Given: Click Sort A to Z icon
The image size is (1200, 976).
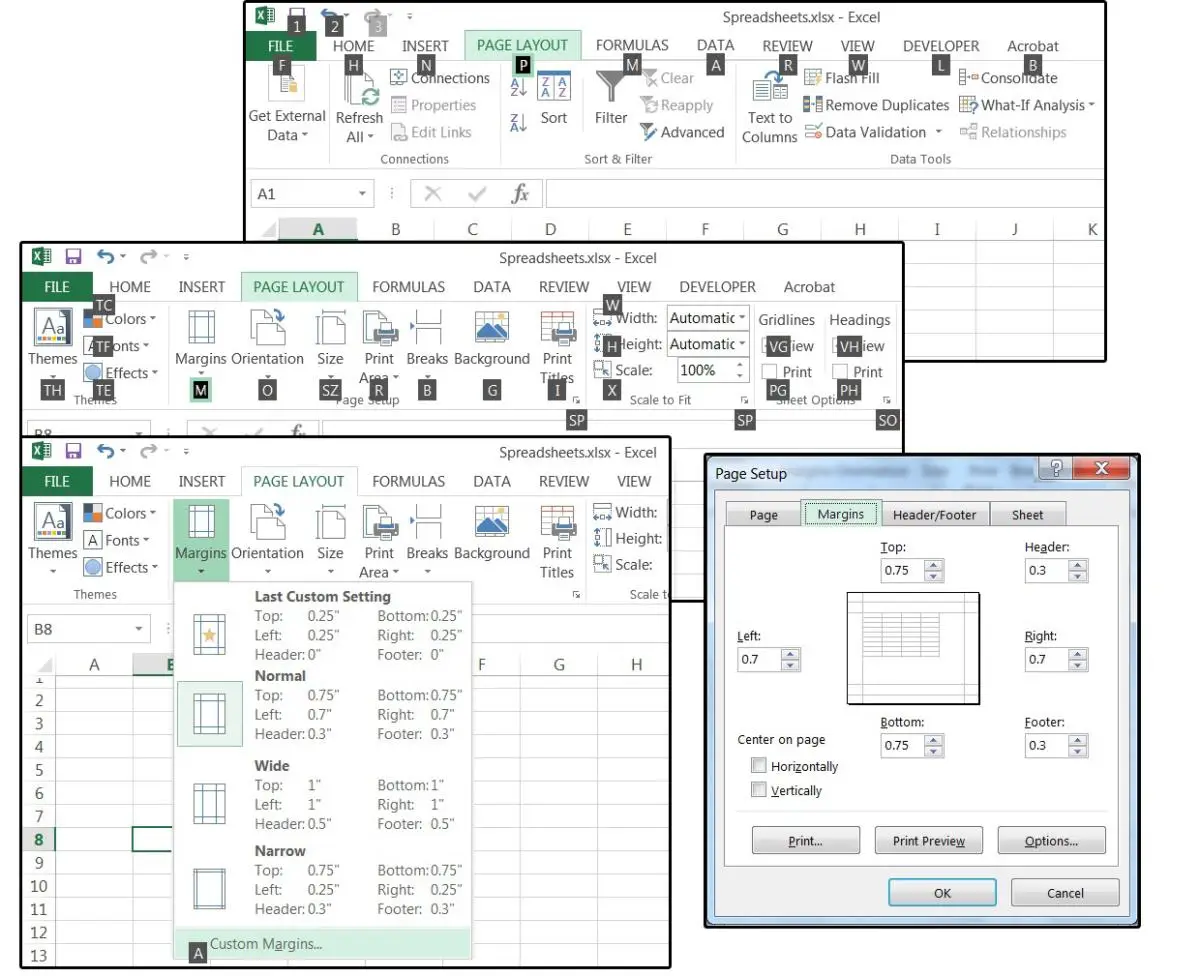Looking at the screenshot, I should pos(519,88).
